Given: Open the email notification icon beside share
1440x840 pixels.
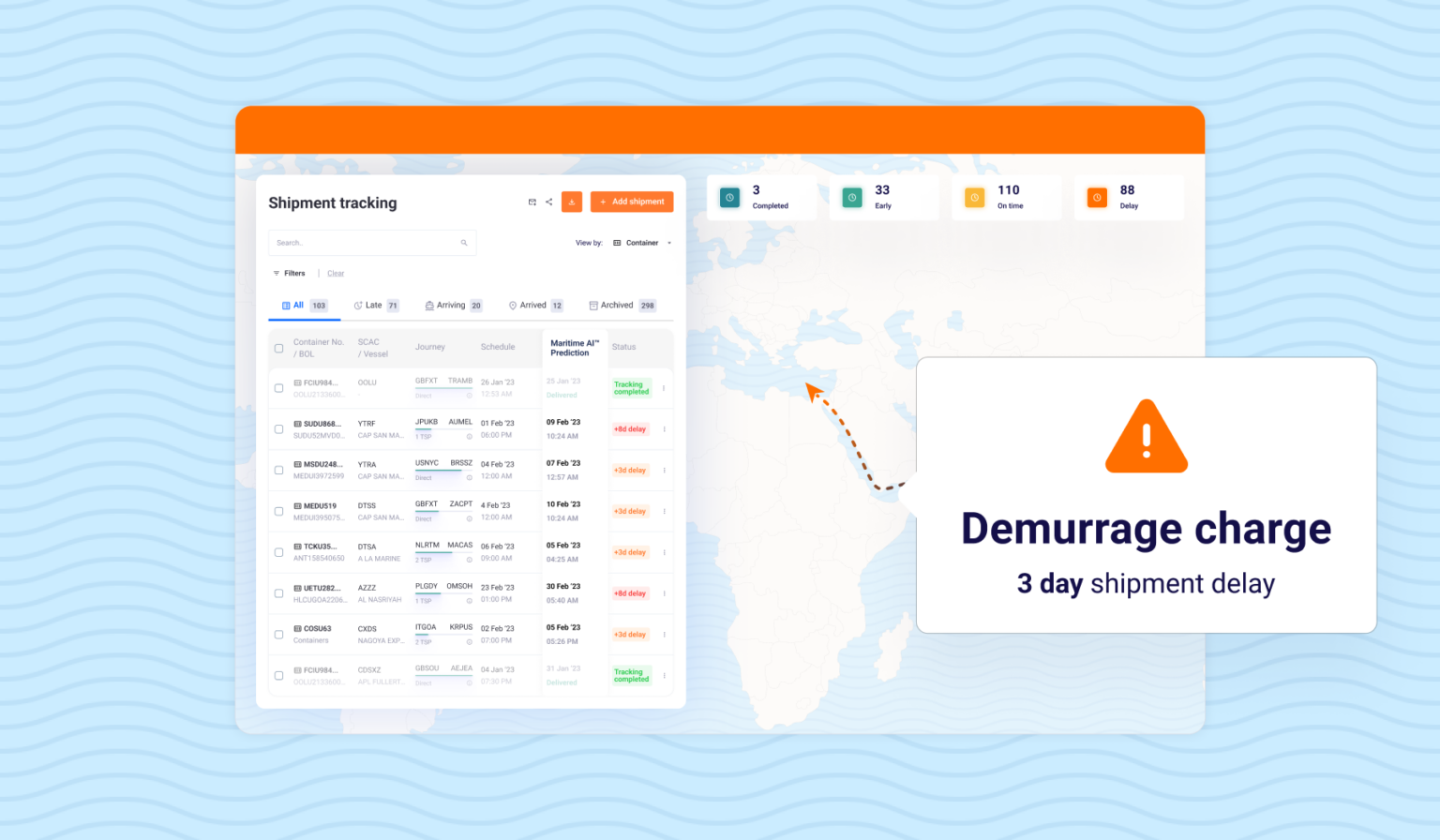Looking at the screenshot, I should coord(532,202).
